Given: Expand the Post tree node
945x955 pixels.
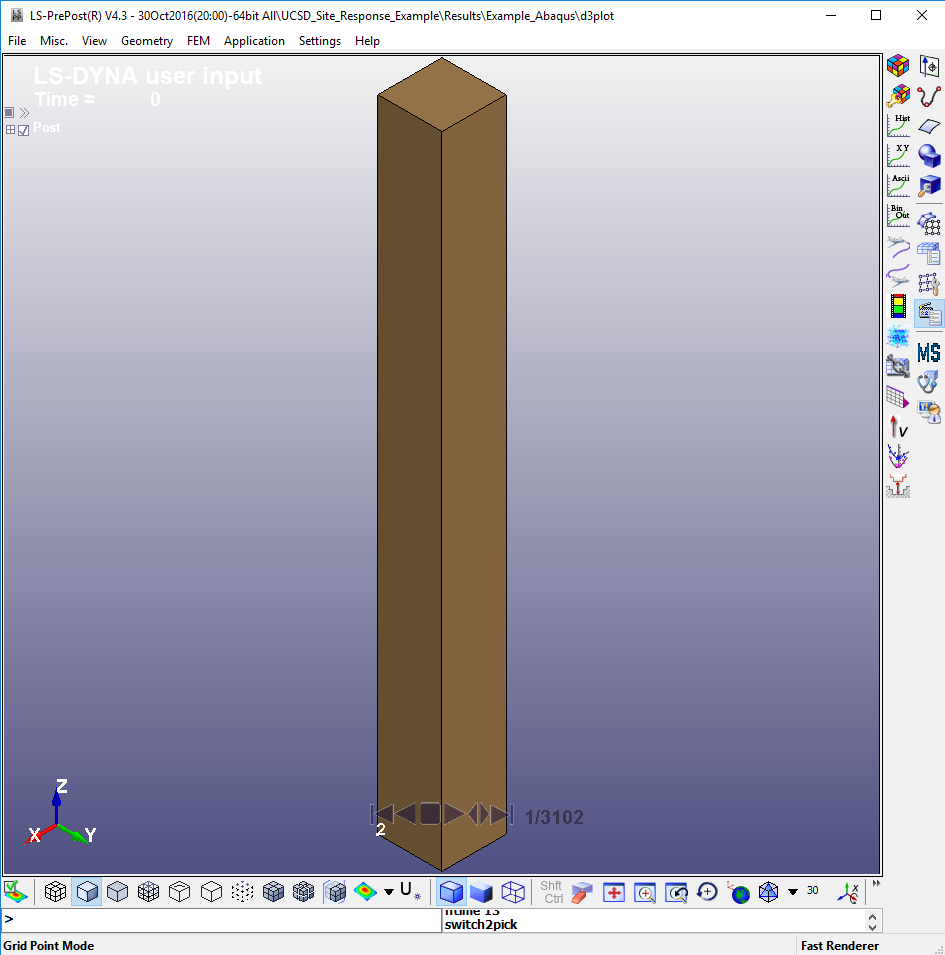Looking at the screenshot, I should 10,130.
